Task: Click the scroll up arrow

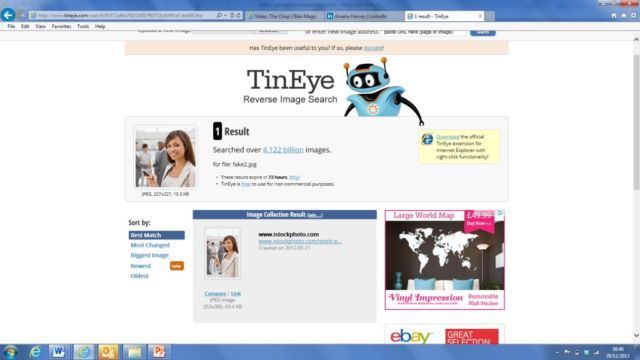Action: point(636,40)
